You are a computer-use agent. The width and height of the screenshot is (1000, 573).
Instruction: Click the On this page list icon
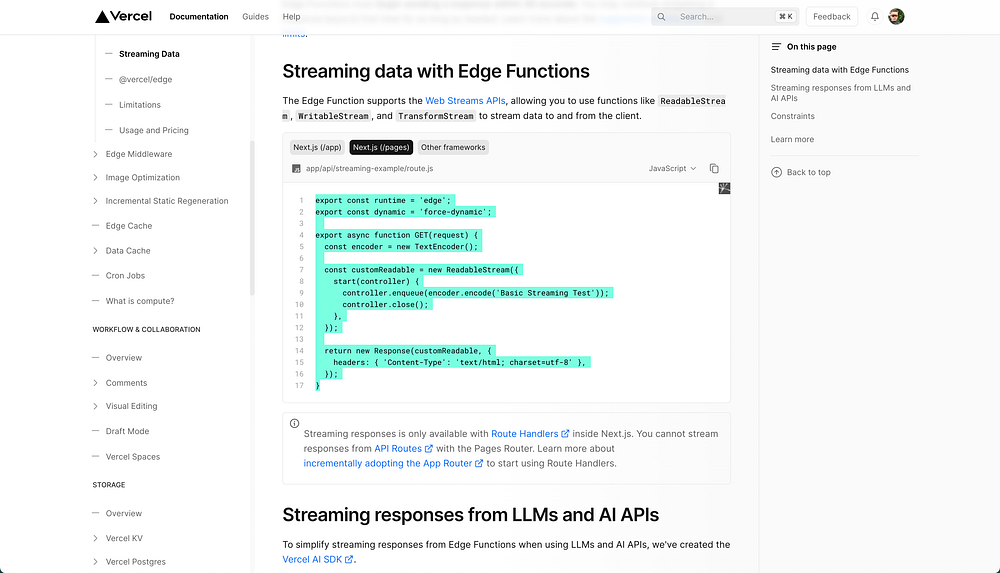point(776,47)
